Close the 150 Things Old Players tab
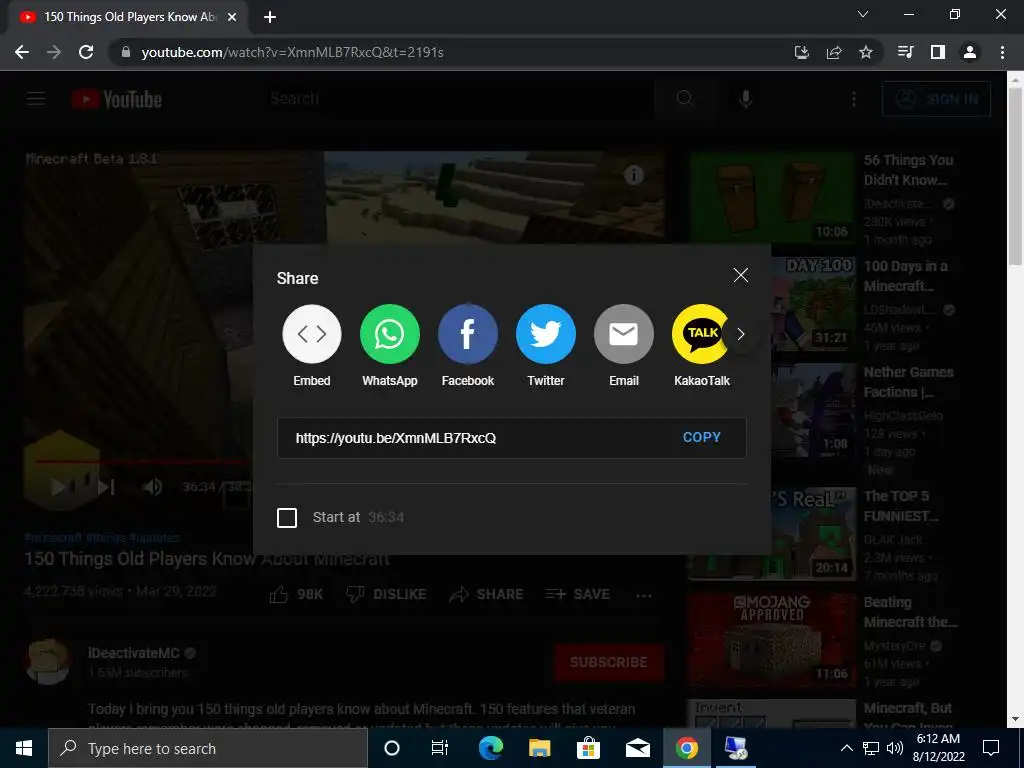The image size is (1024, 768). pos(232,17)
